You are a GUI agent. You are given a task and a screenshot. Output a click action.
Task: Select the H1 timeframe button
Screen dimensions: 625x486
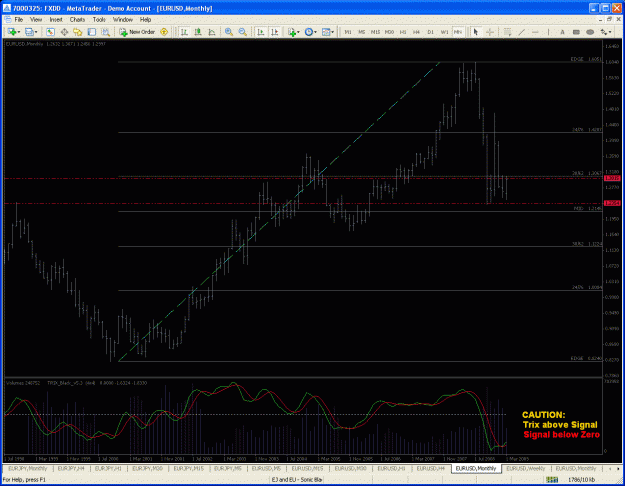403,32
